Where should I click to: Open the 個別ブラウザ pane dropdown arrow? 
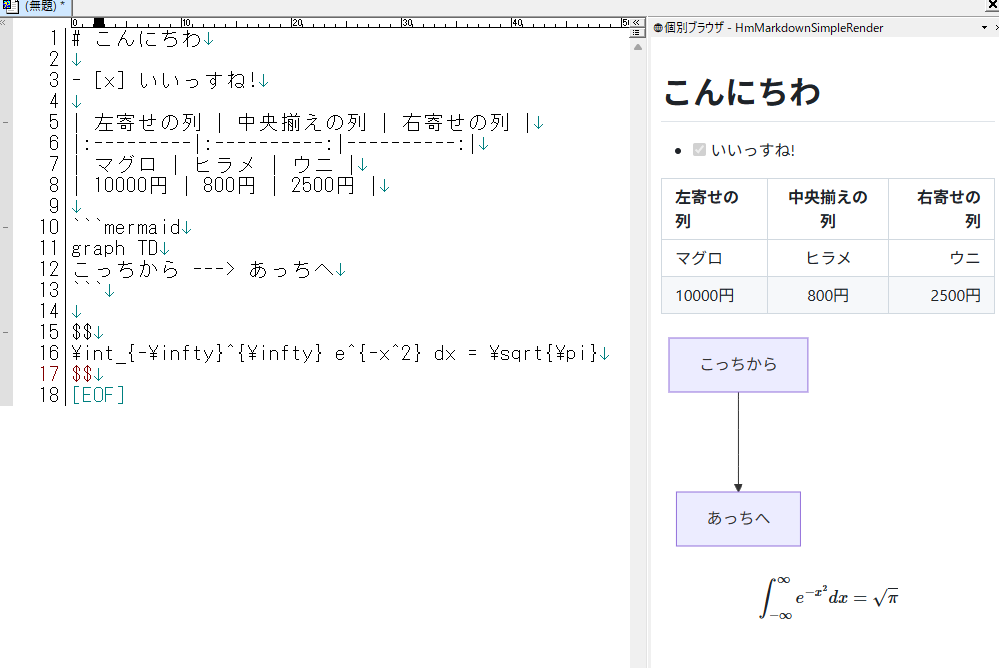click(984, 28)
